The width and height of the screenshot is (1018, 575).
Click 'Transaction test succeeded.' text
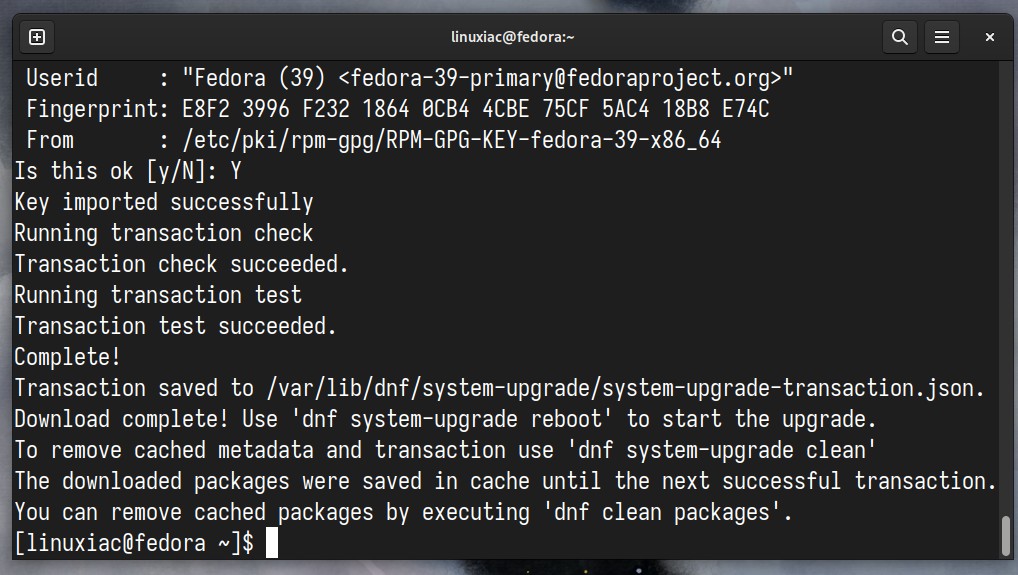pyautogui.click(x=175, y=326)
